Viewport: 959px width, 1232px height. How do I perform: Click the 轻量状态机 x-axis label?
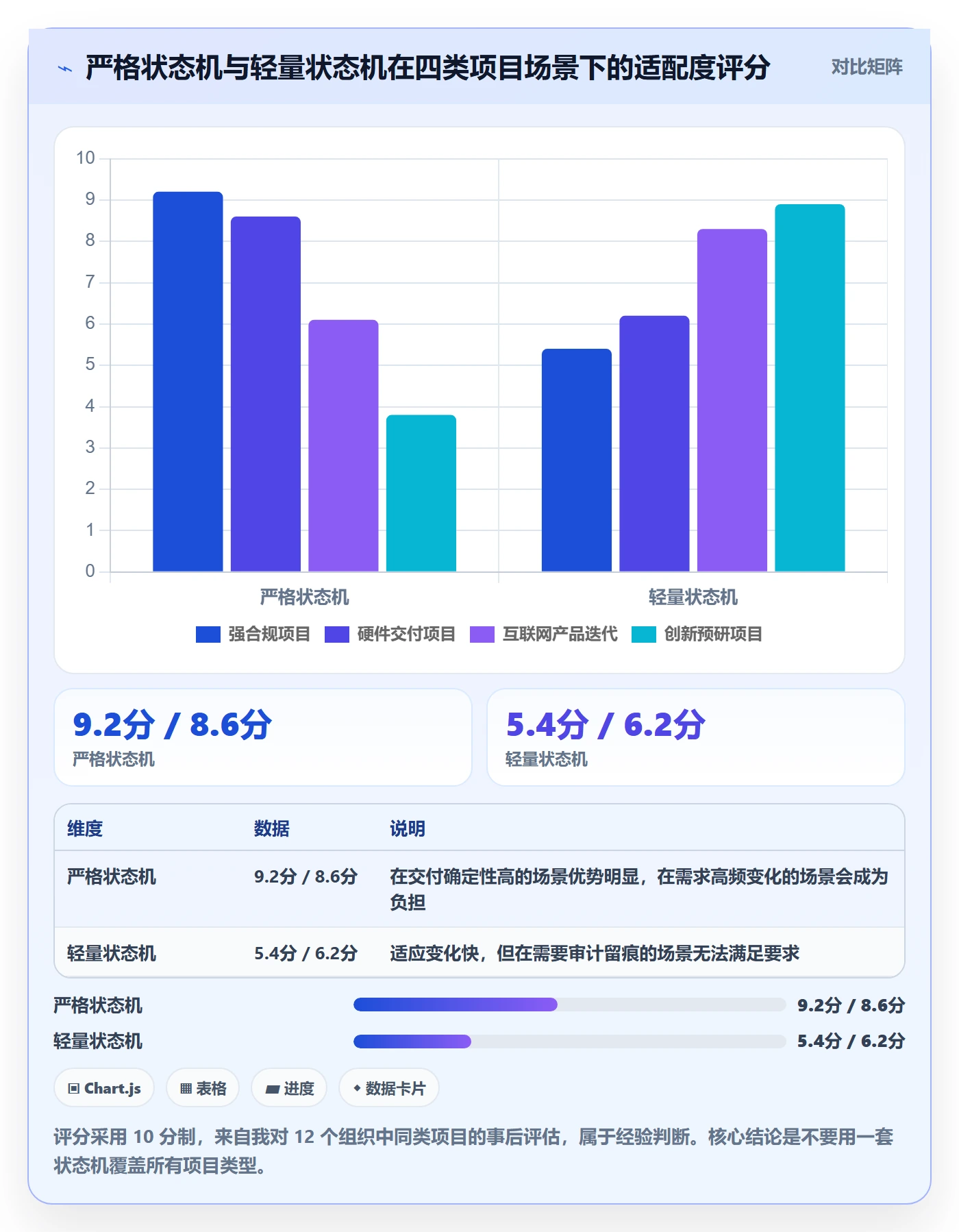pos(693,597)
